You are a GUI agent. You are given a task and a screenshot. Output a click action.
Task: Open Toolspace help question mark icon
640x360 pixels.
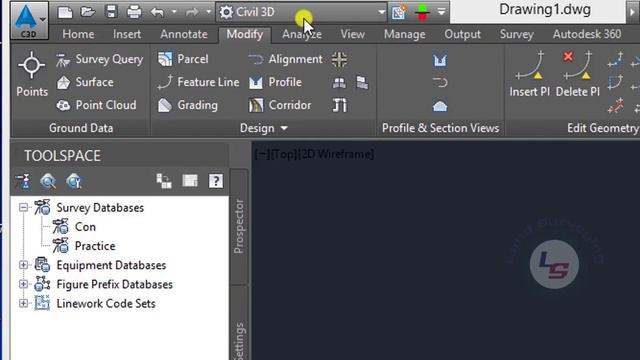tap(216, 181)
